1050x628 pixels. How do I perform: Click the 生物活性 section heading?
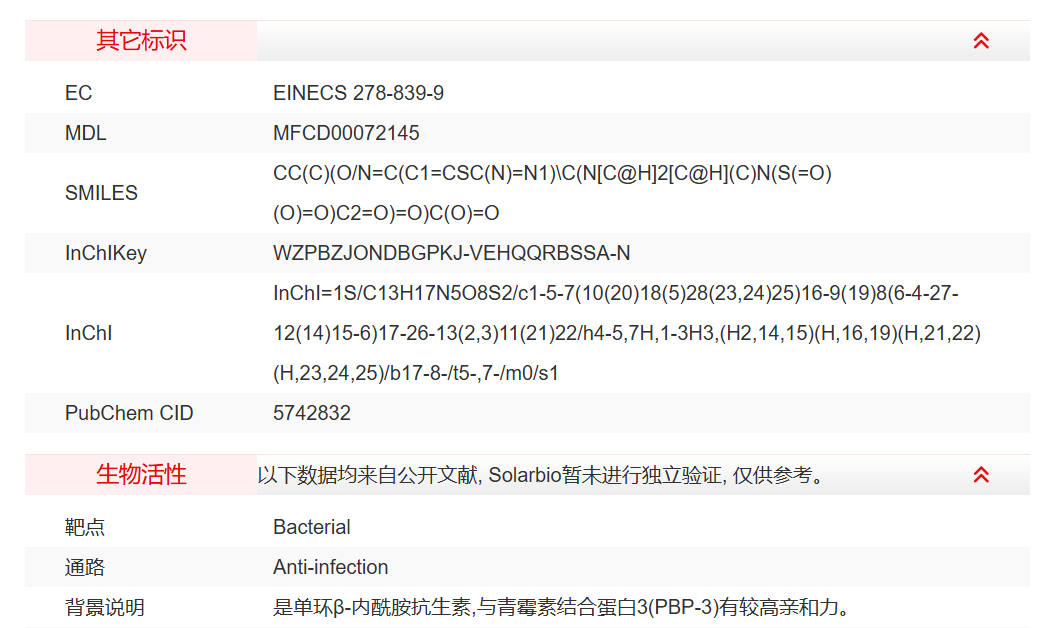pyautogui.click(x=141, y=475)
